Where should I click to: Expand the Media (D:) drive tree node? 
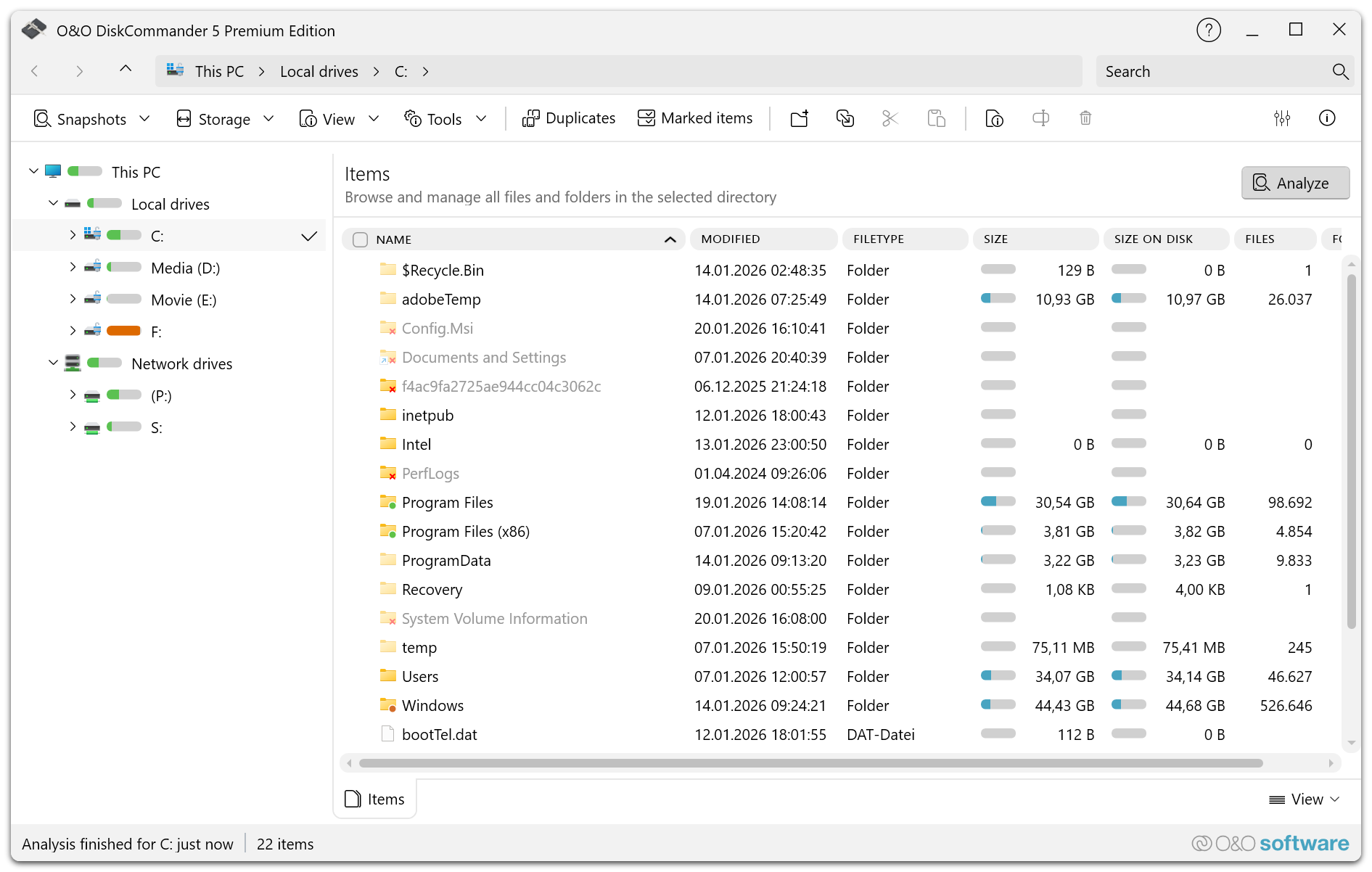point(73,268)
